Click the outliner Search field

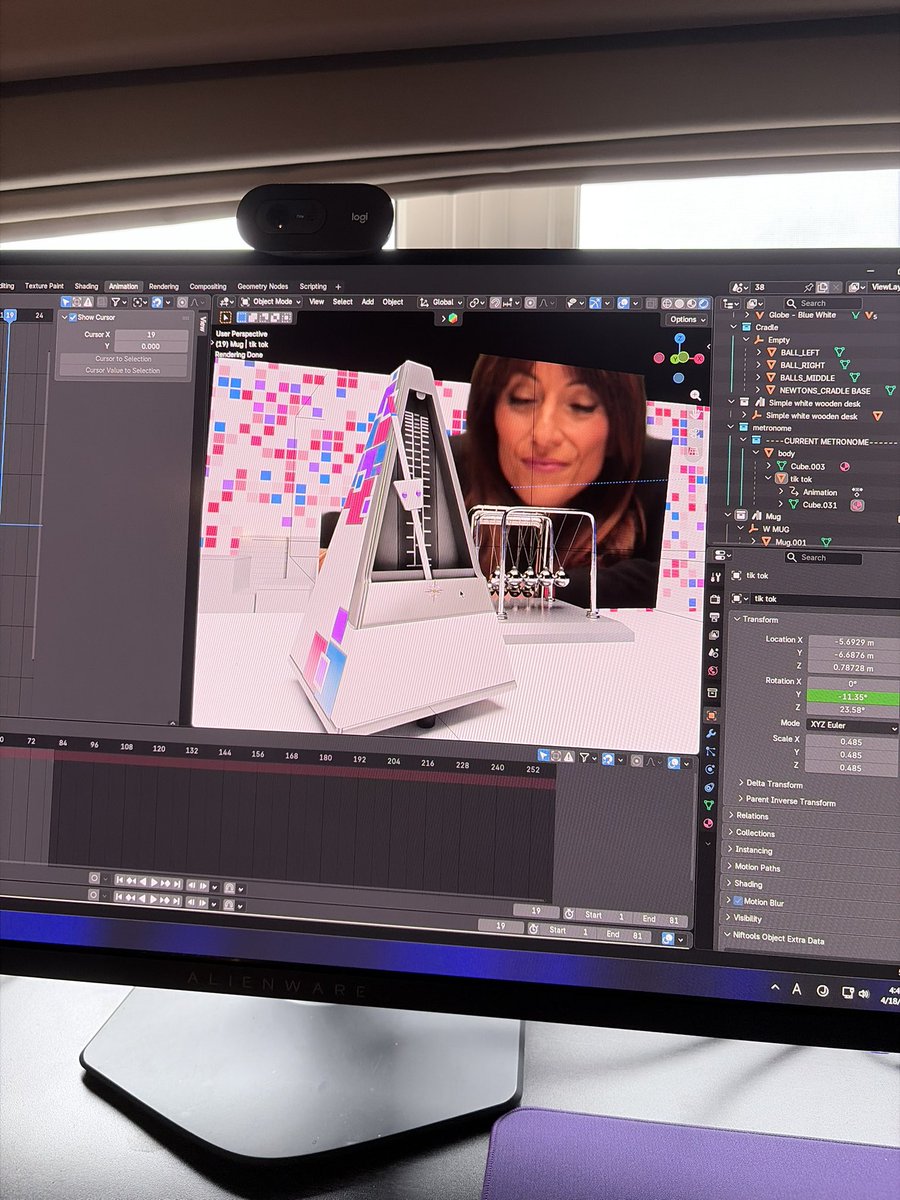pyautogui.click(x=821, y=303)
